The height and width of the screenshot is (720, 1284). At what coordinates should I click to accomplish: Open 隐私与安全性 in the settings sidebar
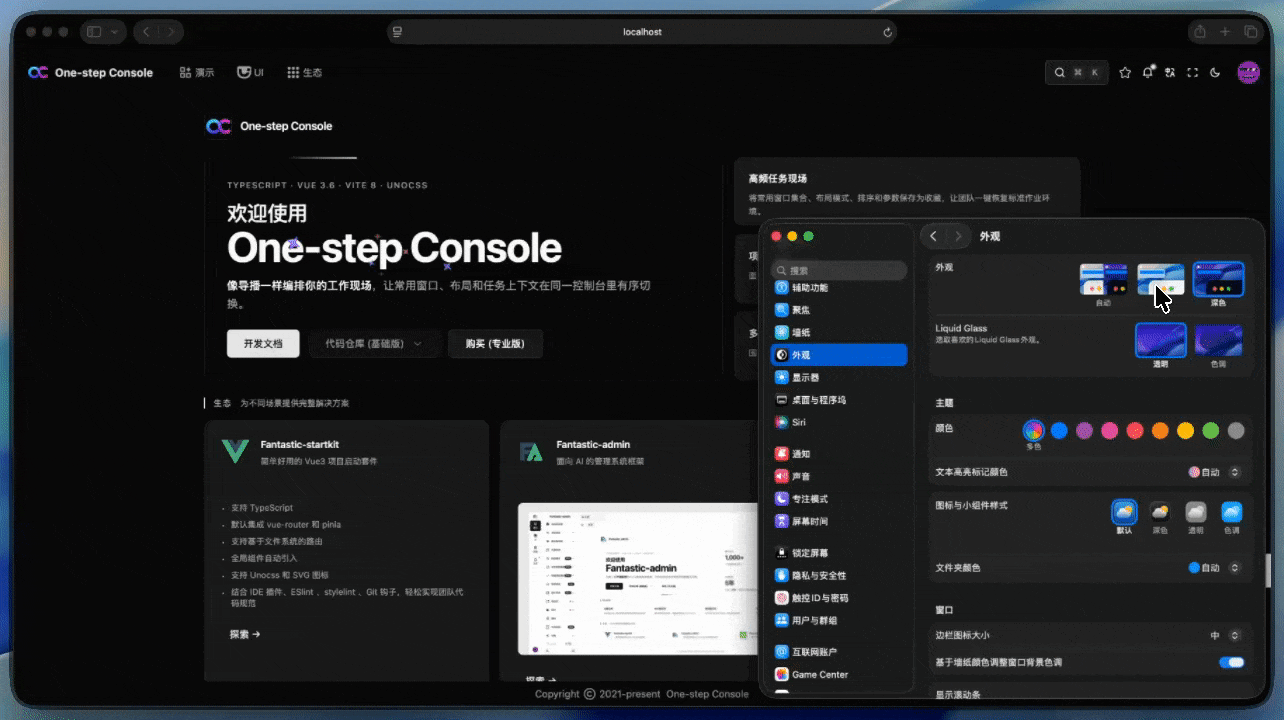[x=839, y=575]
